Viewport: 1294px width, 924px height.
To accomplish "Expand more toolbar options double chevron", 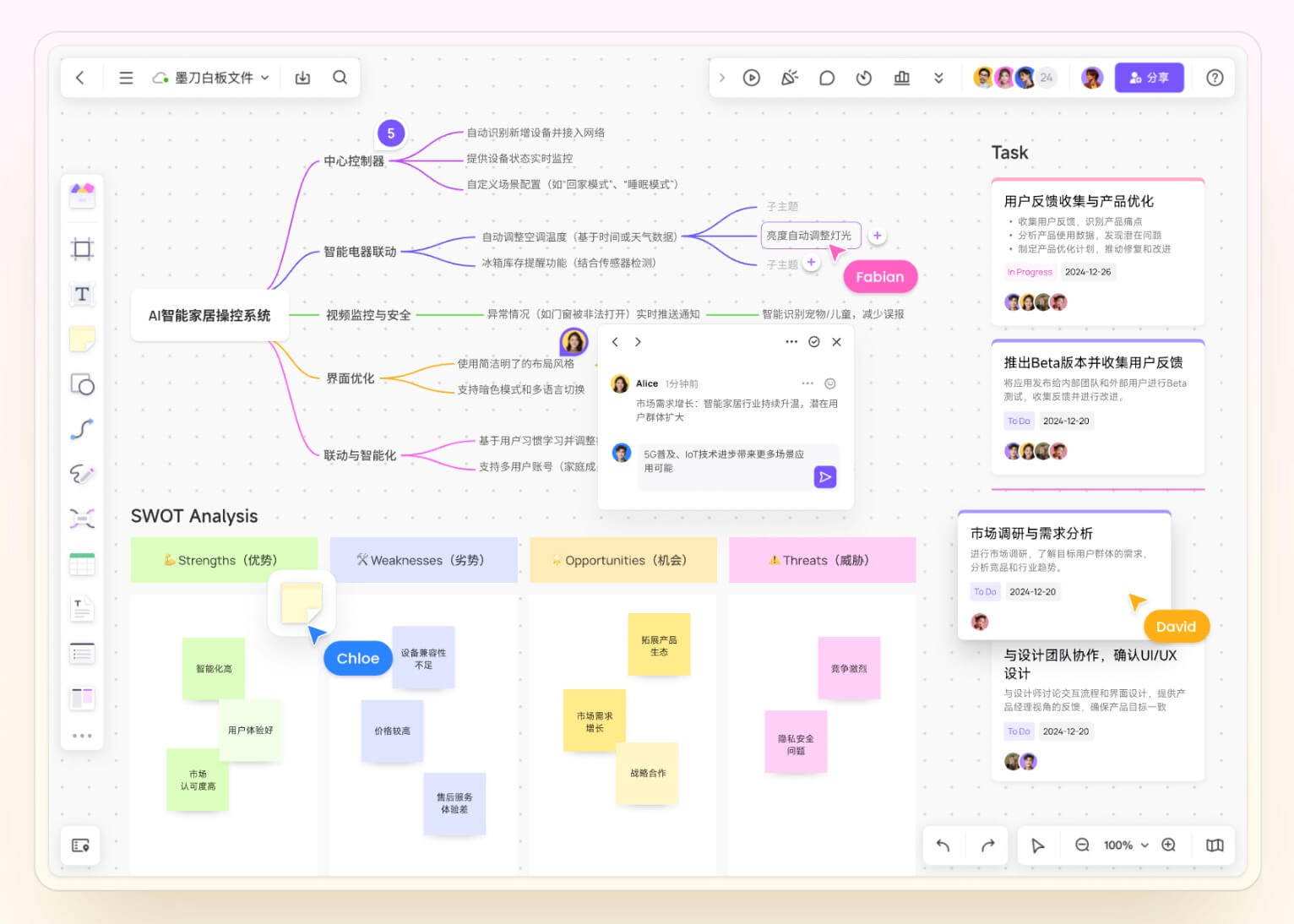I will click(x=938, y=78).
